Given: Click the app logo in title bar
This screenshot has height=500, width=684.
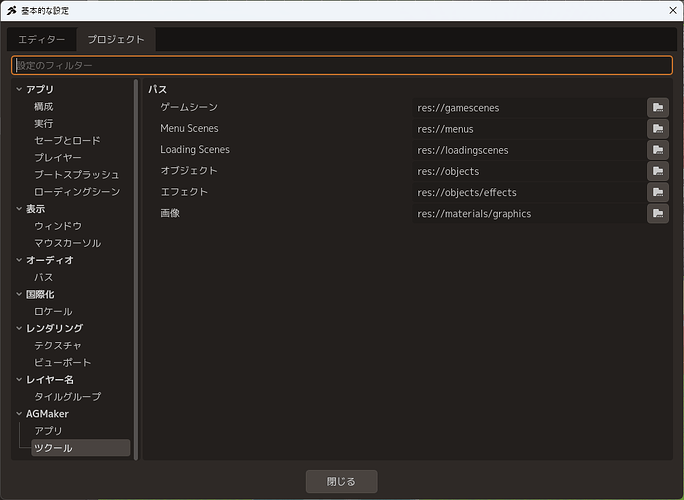Looking at the screenshot, I should coord(11,10).
